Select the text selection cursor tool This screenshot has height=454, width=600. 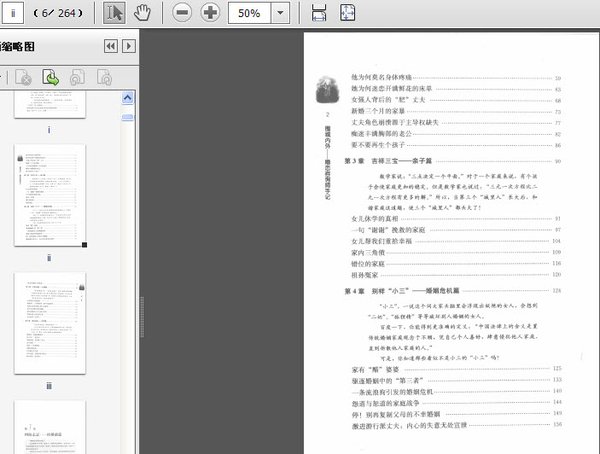pos(115,14)
